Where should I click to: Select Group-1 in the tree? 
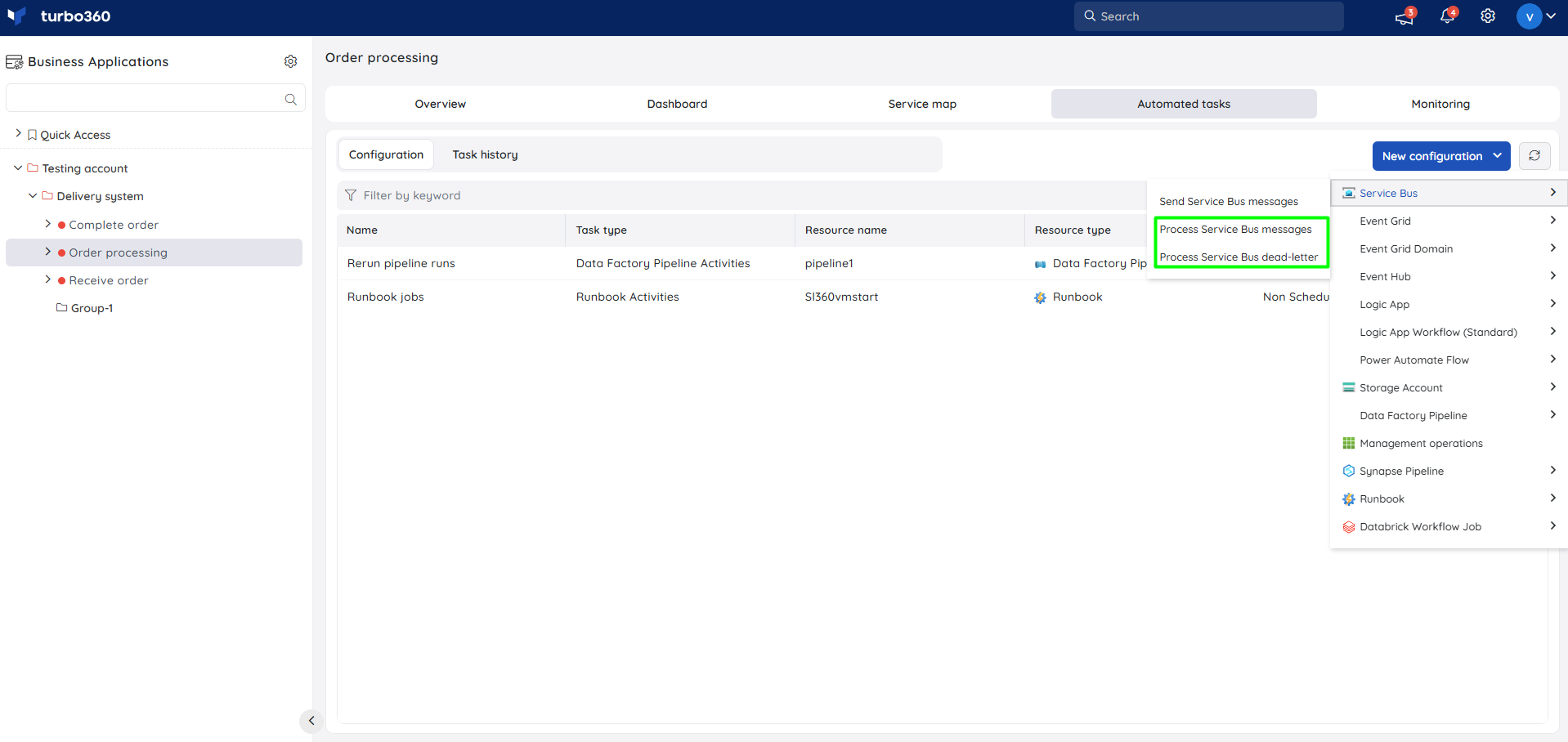[92, 308]
